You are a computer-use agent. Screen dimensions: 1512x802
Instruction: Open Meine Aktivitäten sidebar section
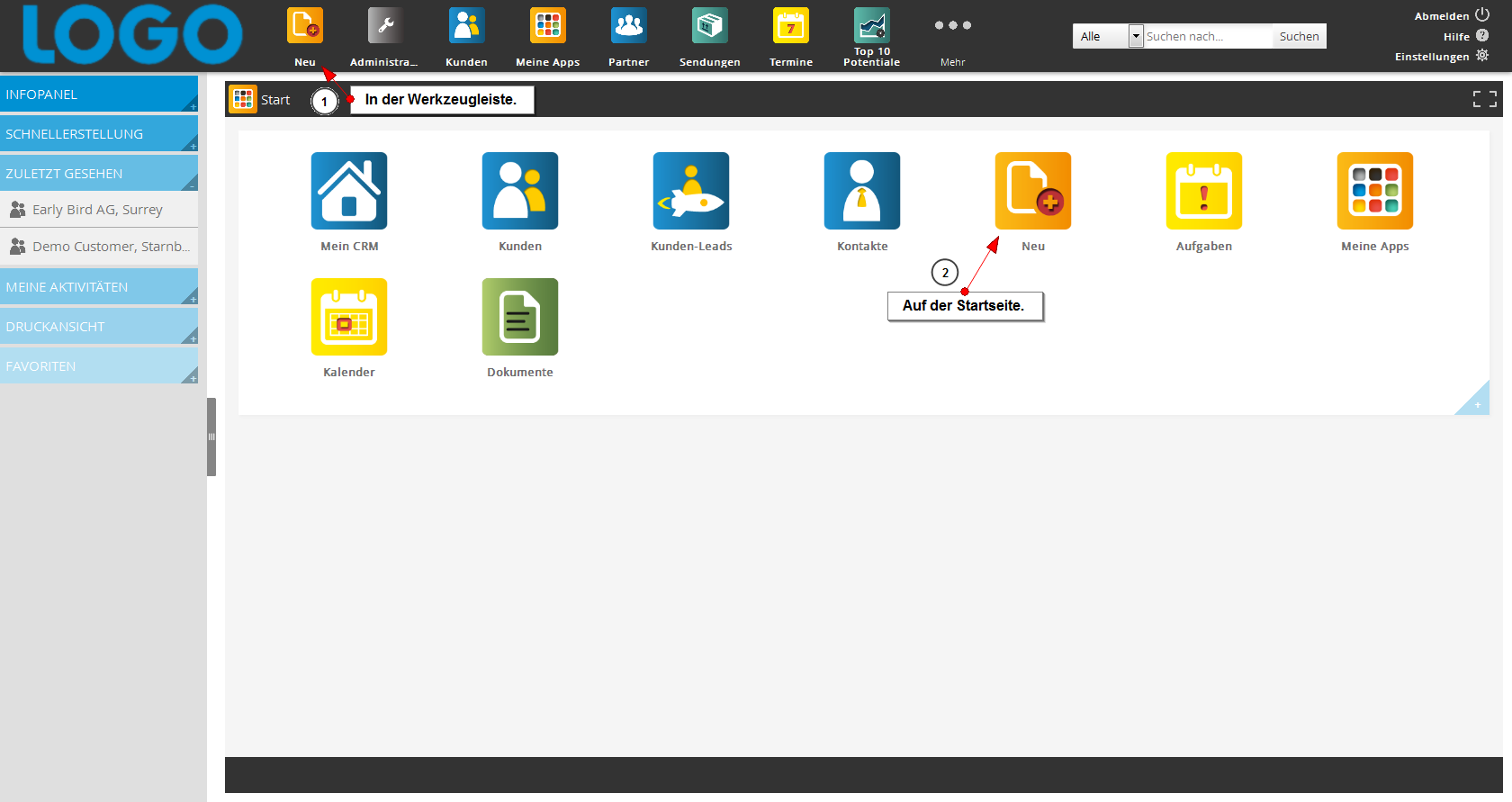tap(99, 287)
